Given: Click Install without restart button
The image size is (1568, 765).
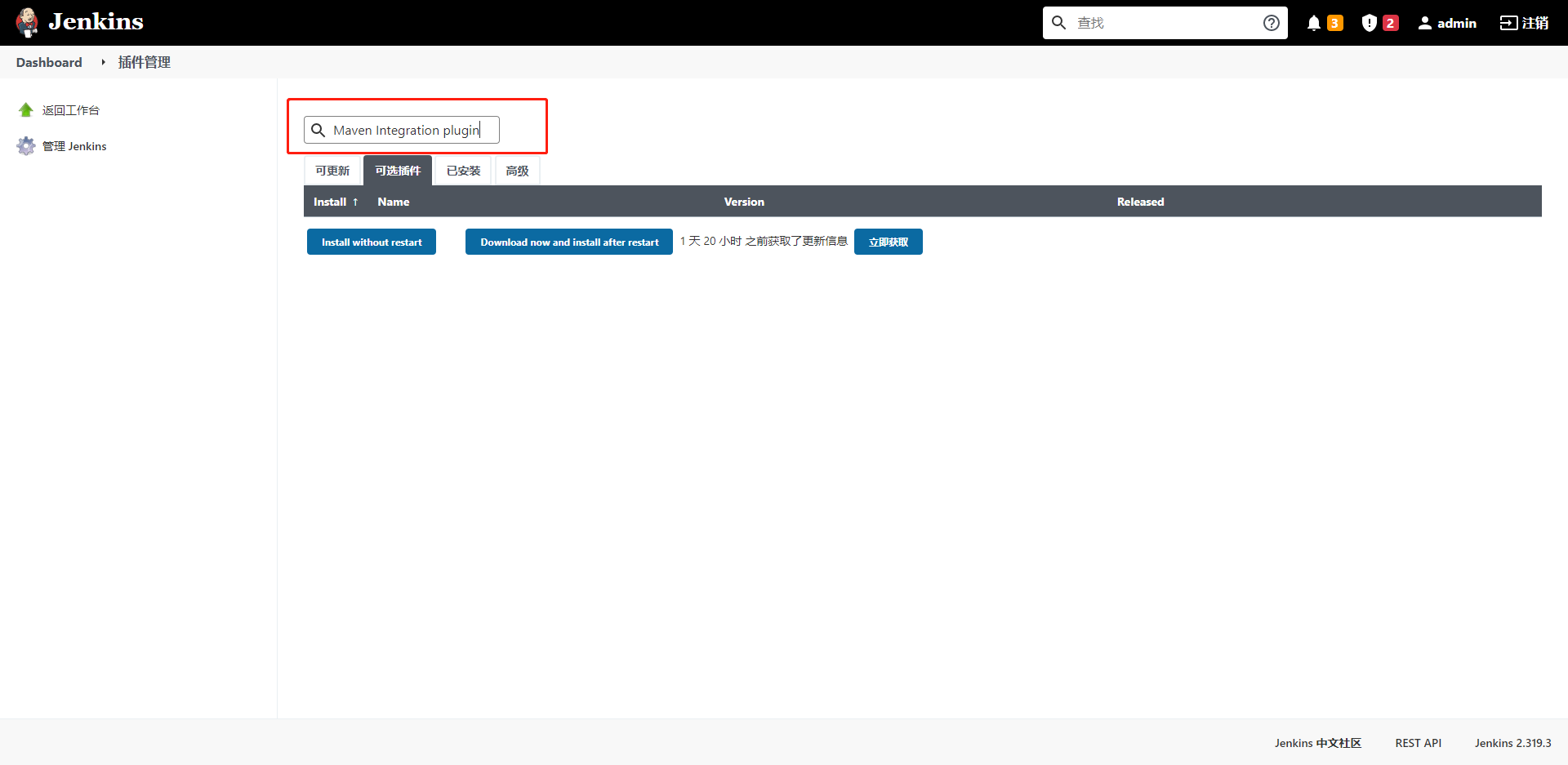Looking at the screenshot, I should (372, 242).
